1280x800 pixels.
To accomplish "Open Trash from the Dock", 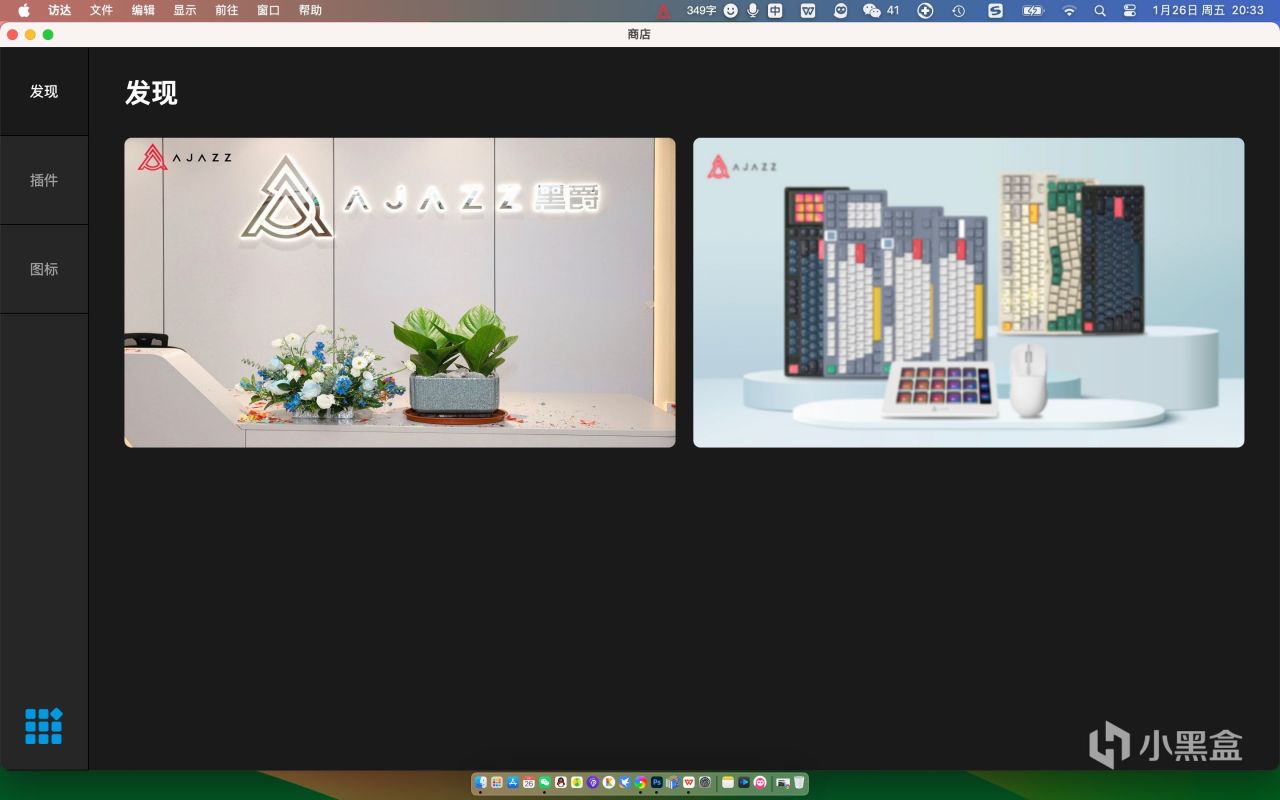I will (x=799, y=782).
